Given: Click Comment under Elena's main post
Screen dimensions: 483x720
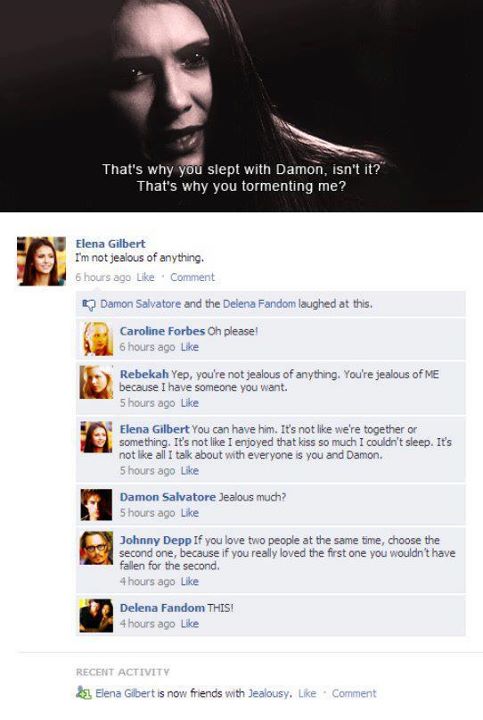Looking at the screenshot, I should (x=192, y=277).
